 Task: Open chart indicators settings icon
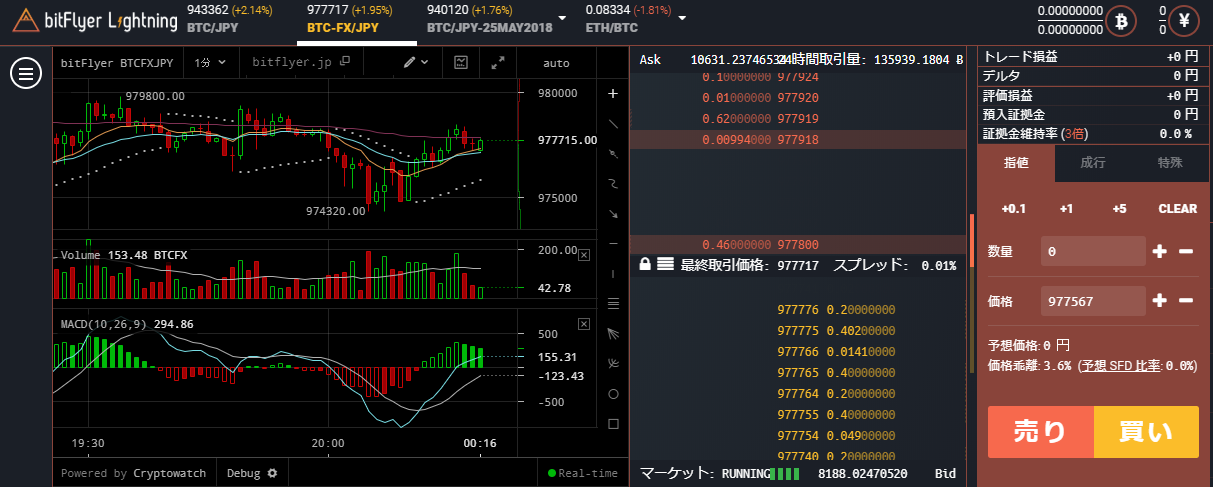pos(461,62)
